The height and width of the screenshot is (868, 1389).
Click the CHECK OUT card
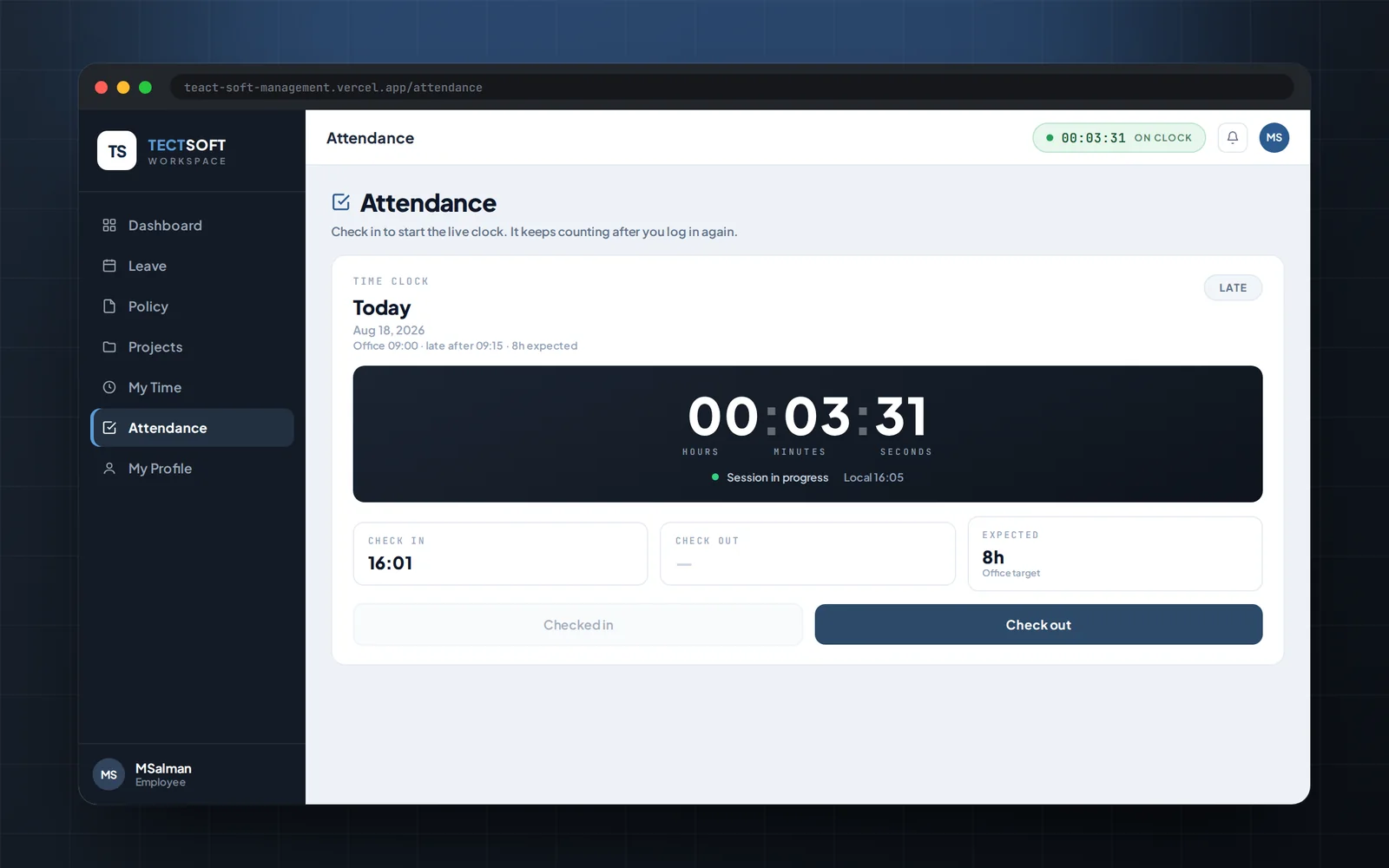pos(807,554)
